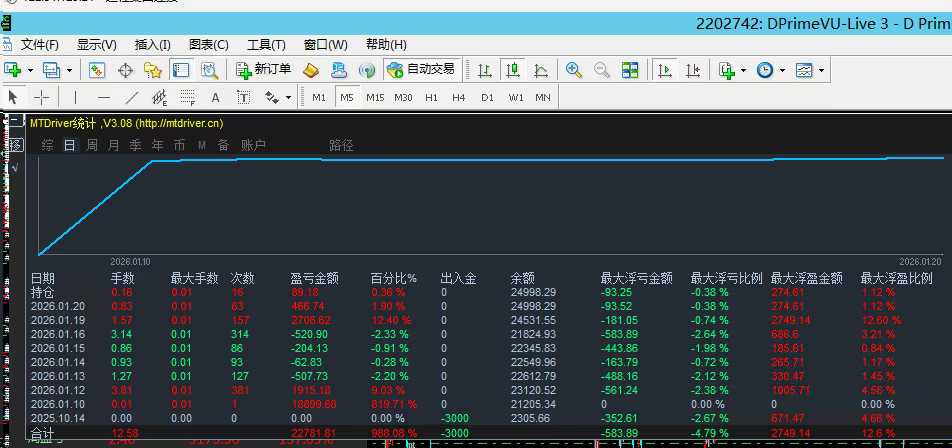
Task: Tile windows with the grid icon
Action: [630, 70]
